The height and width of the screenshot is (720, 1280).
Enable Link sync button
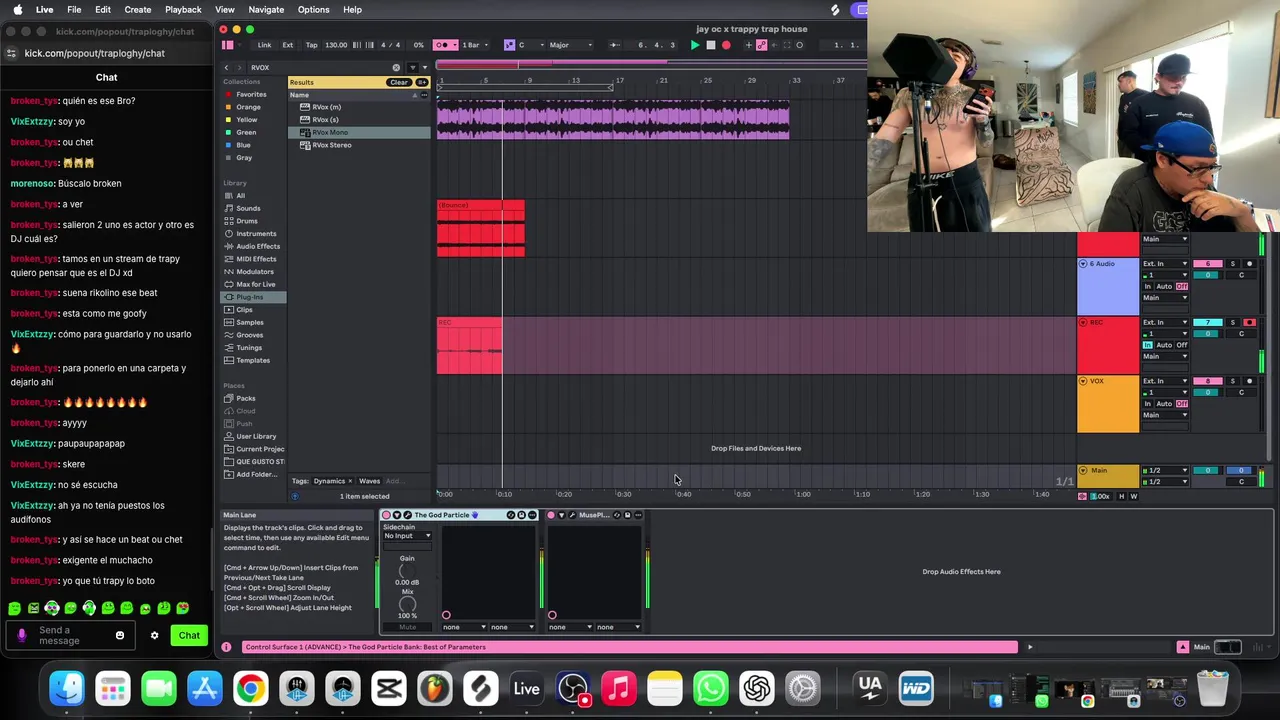coord(265,45)
